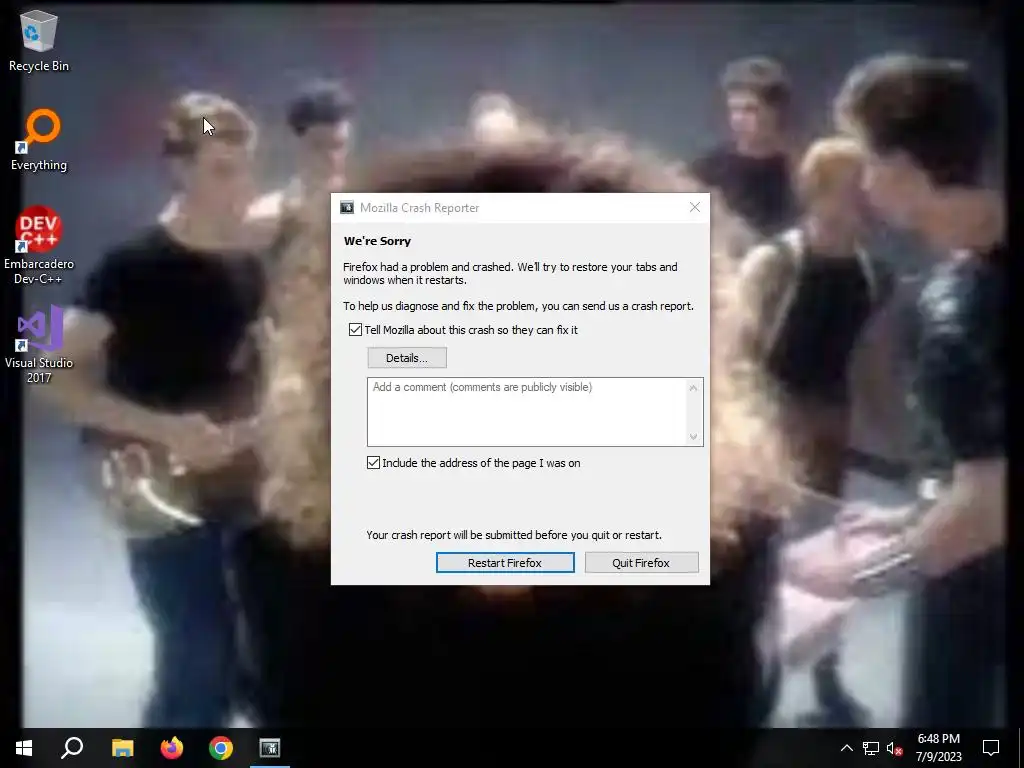Open the taskbar clock showing 6:48 PM

938,748
